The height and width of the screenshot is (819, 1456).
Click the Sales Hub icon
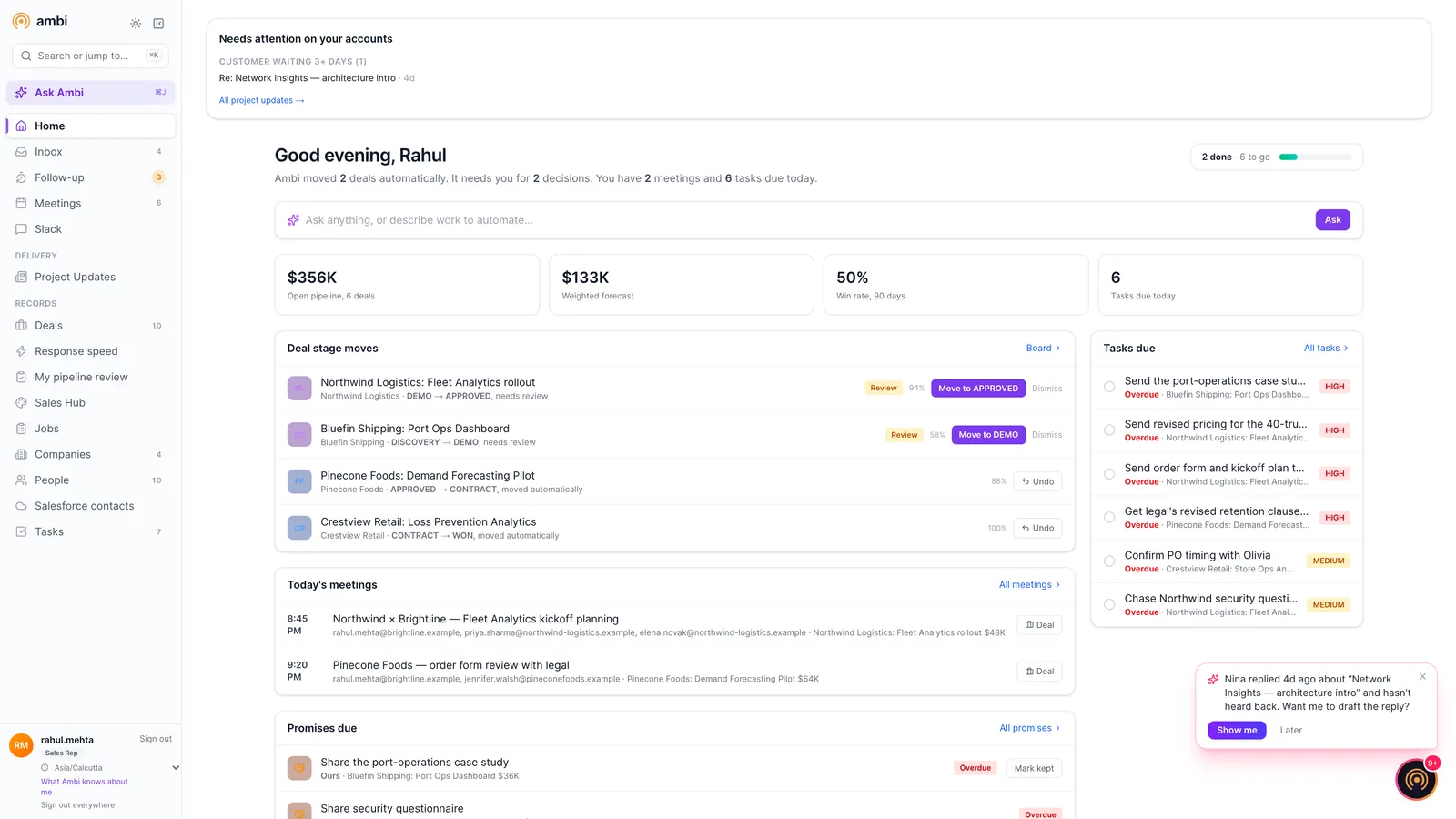coord(22,402)
